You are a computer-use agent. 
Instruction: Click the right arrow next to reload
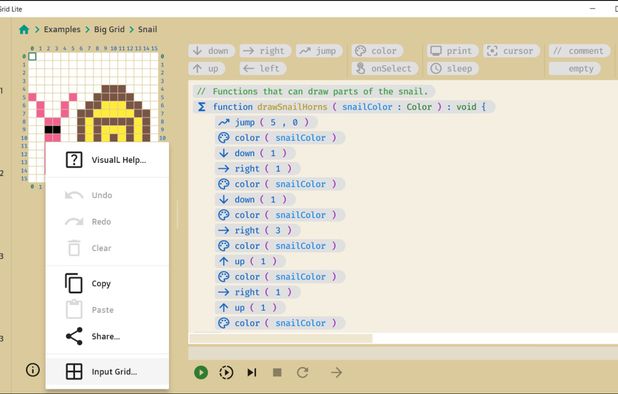[336, 372]
